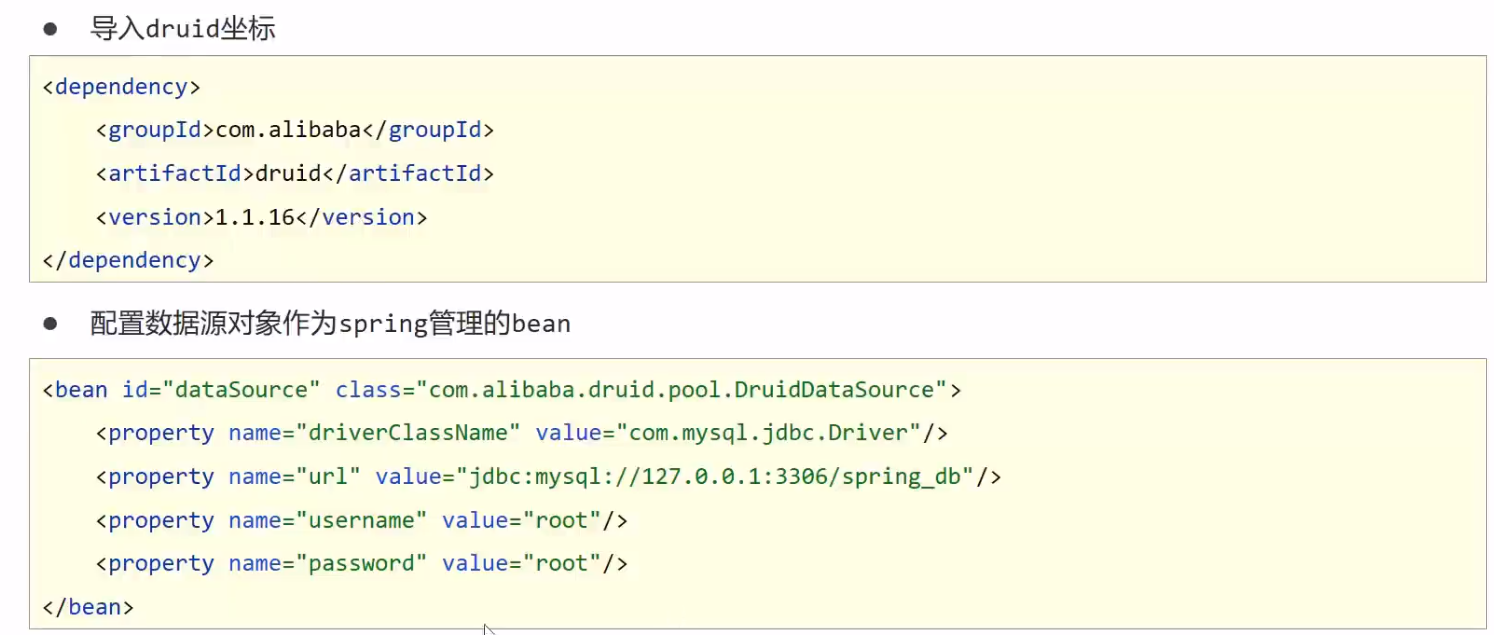Click the opening dependency tag
This screenshot has height=635, width=1494.
point(121,87)
